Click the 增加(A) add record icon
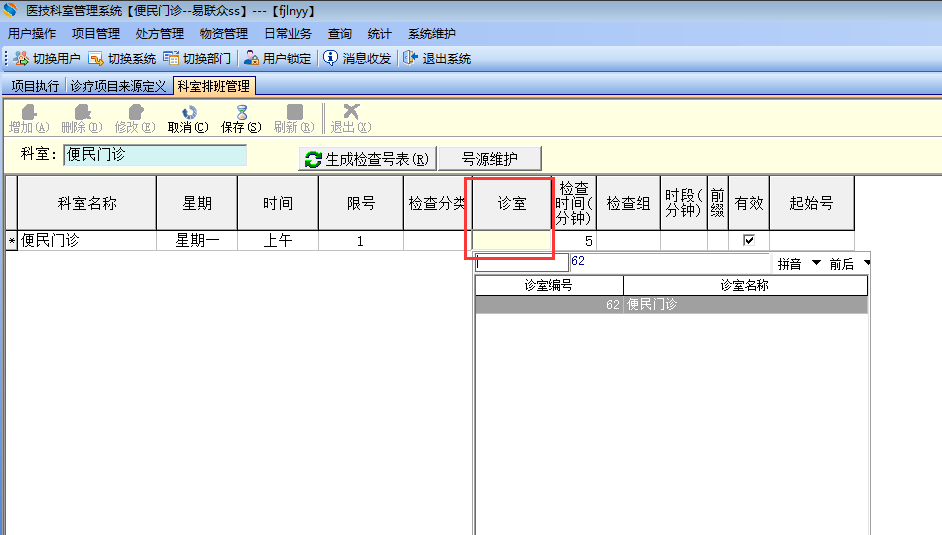 pos(29,112)
